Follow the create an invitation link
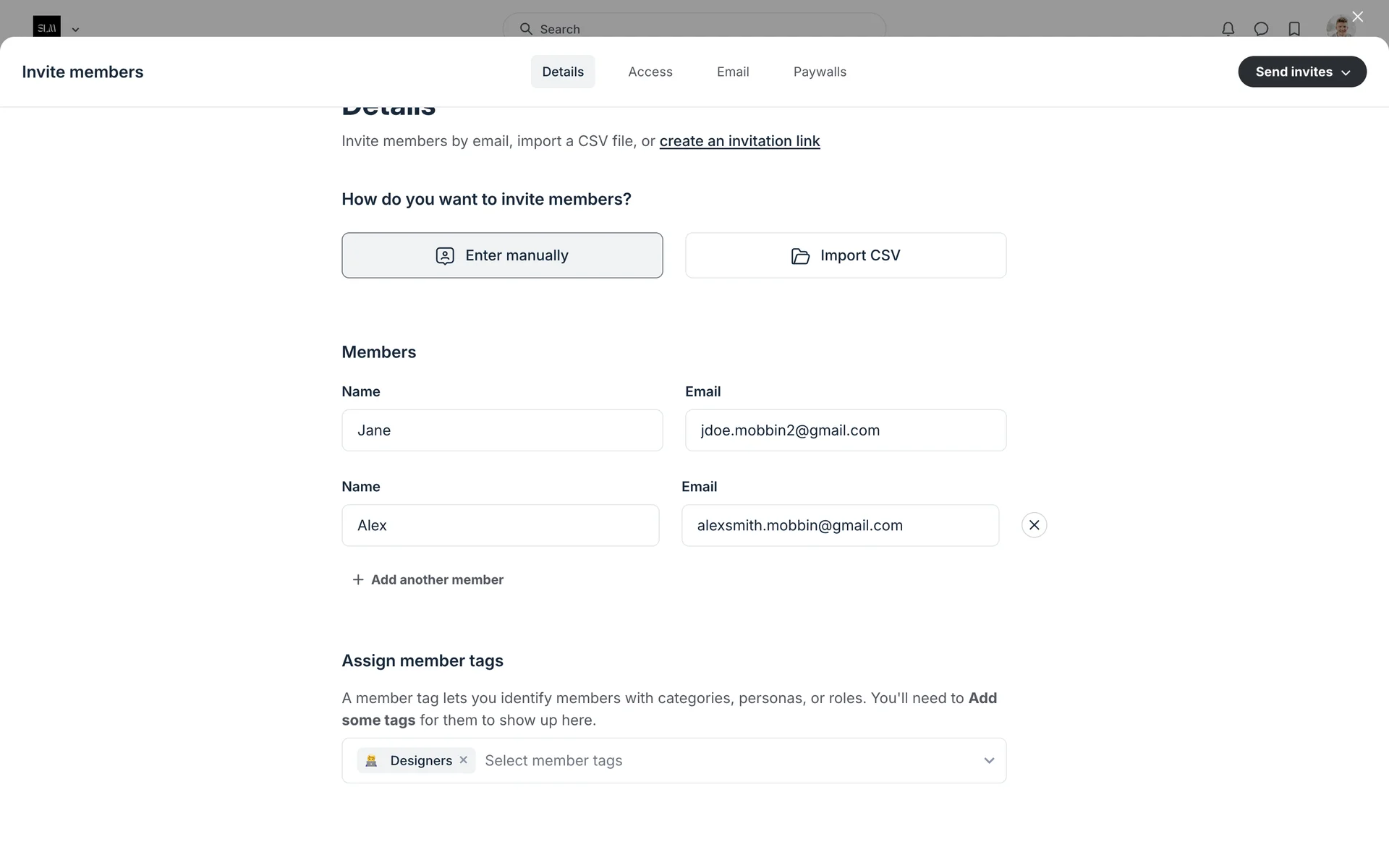The width and height of the screenshot is (1389, 868). click(739, 141)
